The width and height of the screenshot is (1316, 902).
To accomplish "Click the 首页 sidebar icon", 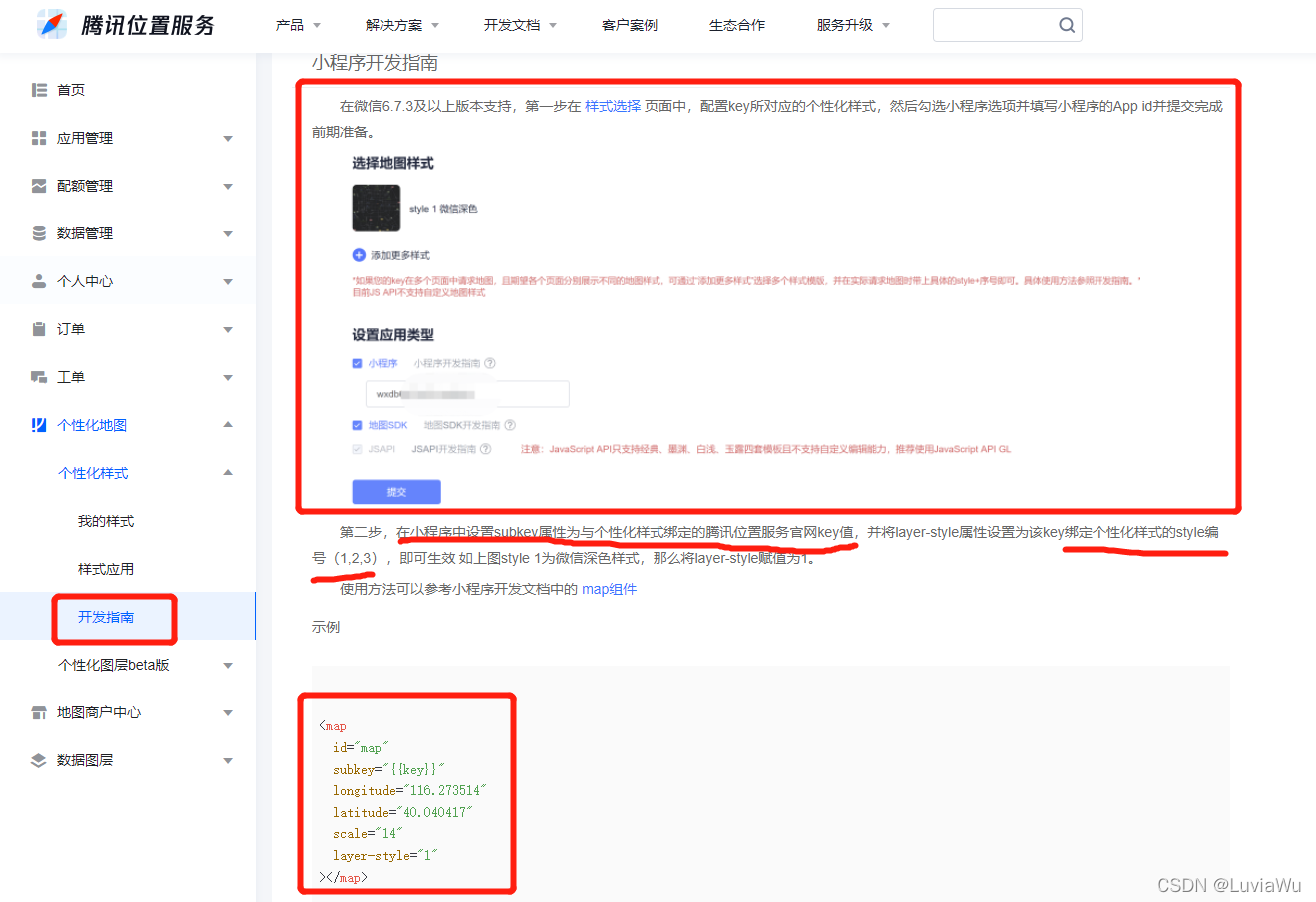I will point(39,90).
